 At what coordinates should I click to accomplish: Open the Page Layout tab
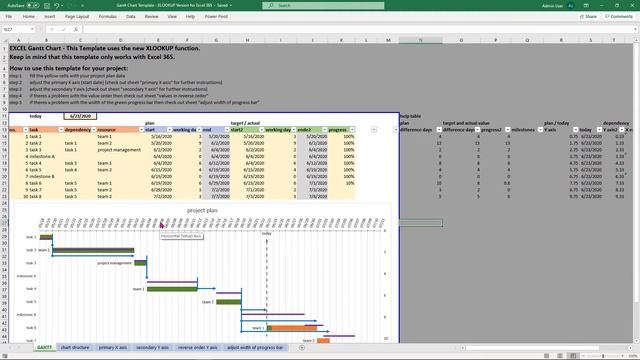(x=77, y=16)
